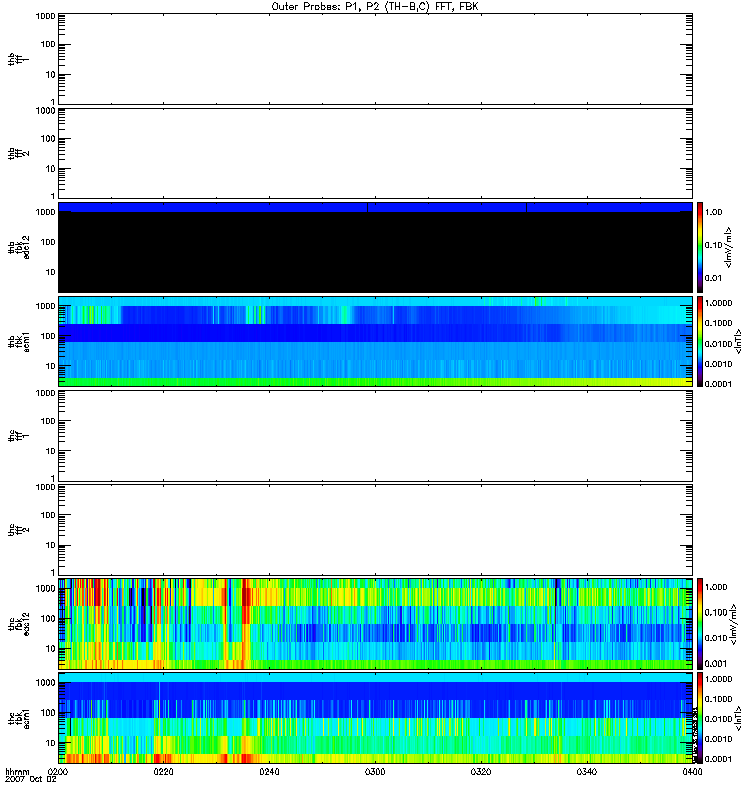Click the 1.0000 value on thb scm1 color bar
This screenshot has height=800, width=750.
(x=718, y=303)
